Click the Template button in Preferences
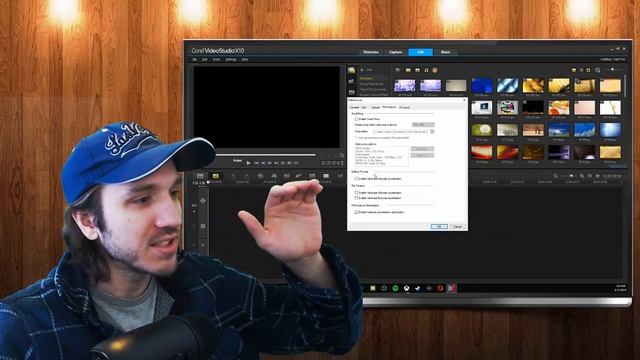 pos(422,149)
